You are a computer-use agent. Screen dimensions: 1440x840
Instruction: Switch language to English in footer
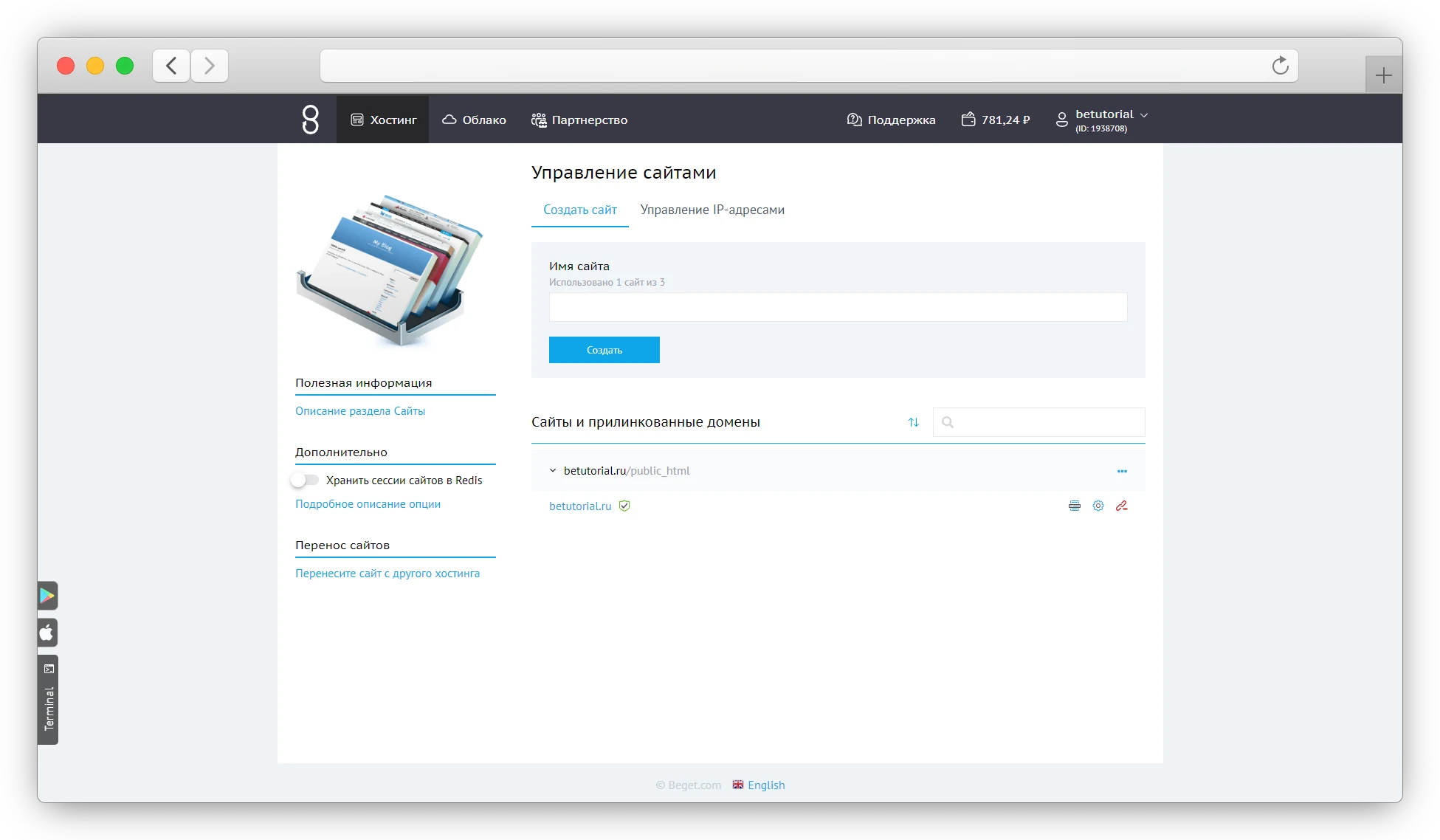765,785
